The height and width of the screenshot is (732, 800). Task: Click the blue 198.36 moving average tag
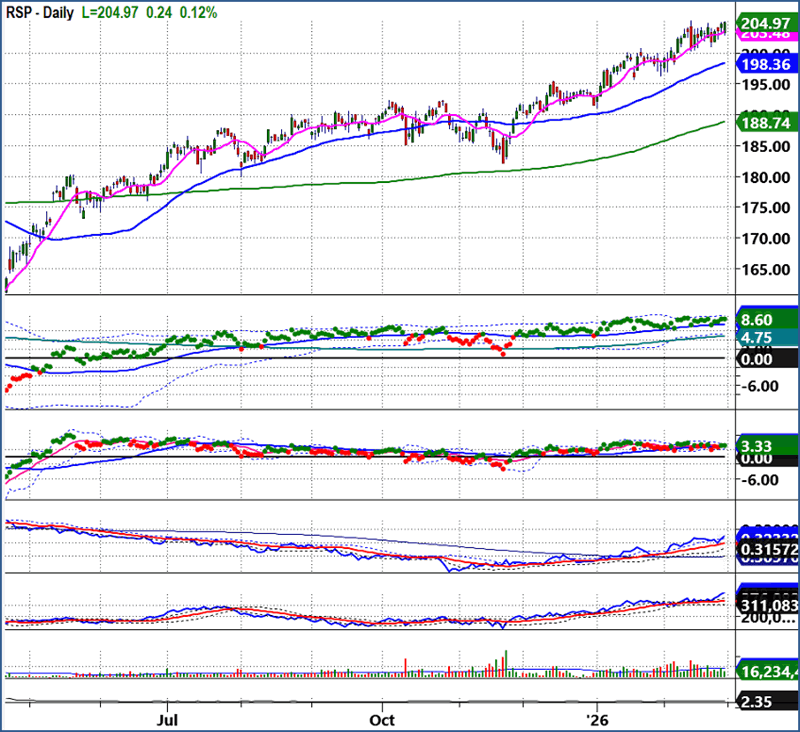765,65
